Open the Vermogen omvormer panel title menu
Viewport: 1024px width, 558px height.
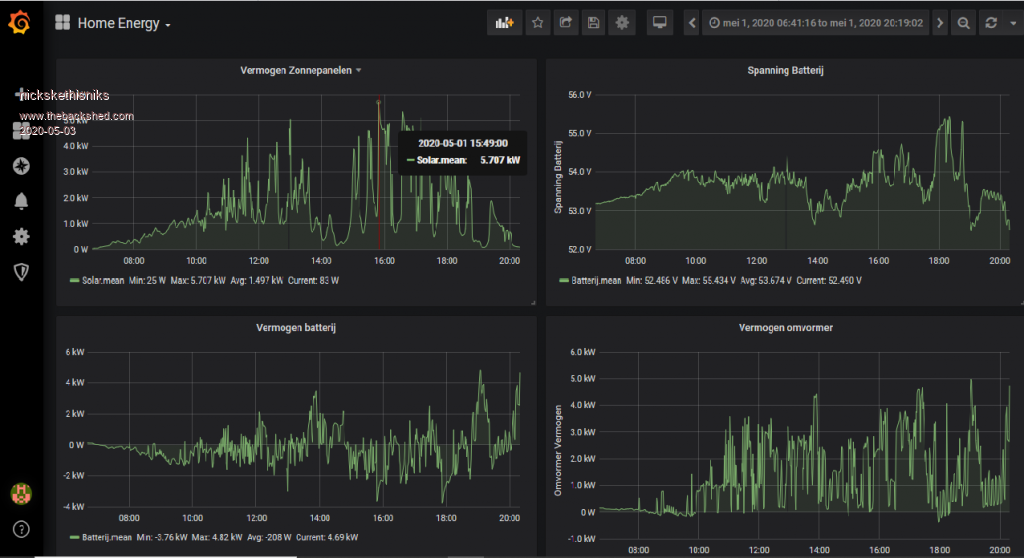tap(785, 327)
